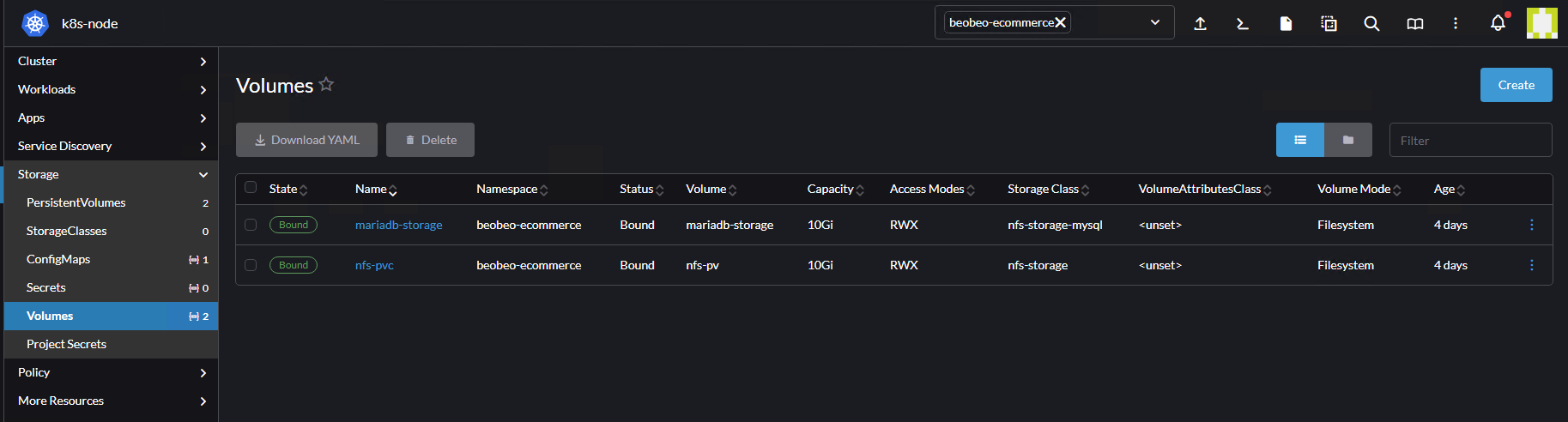Open the resource search magnifier icon
The height and width of the screenshot is (422, 1568).
(x=1371, y=23)
